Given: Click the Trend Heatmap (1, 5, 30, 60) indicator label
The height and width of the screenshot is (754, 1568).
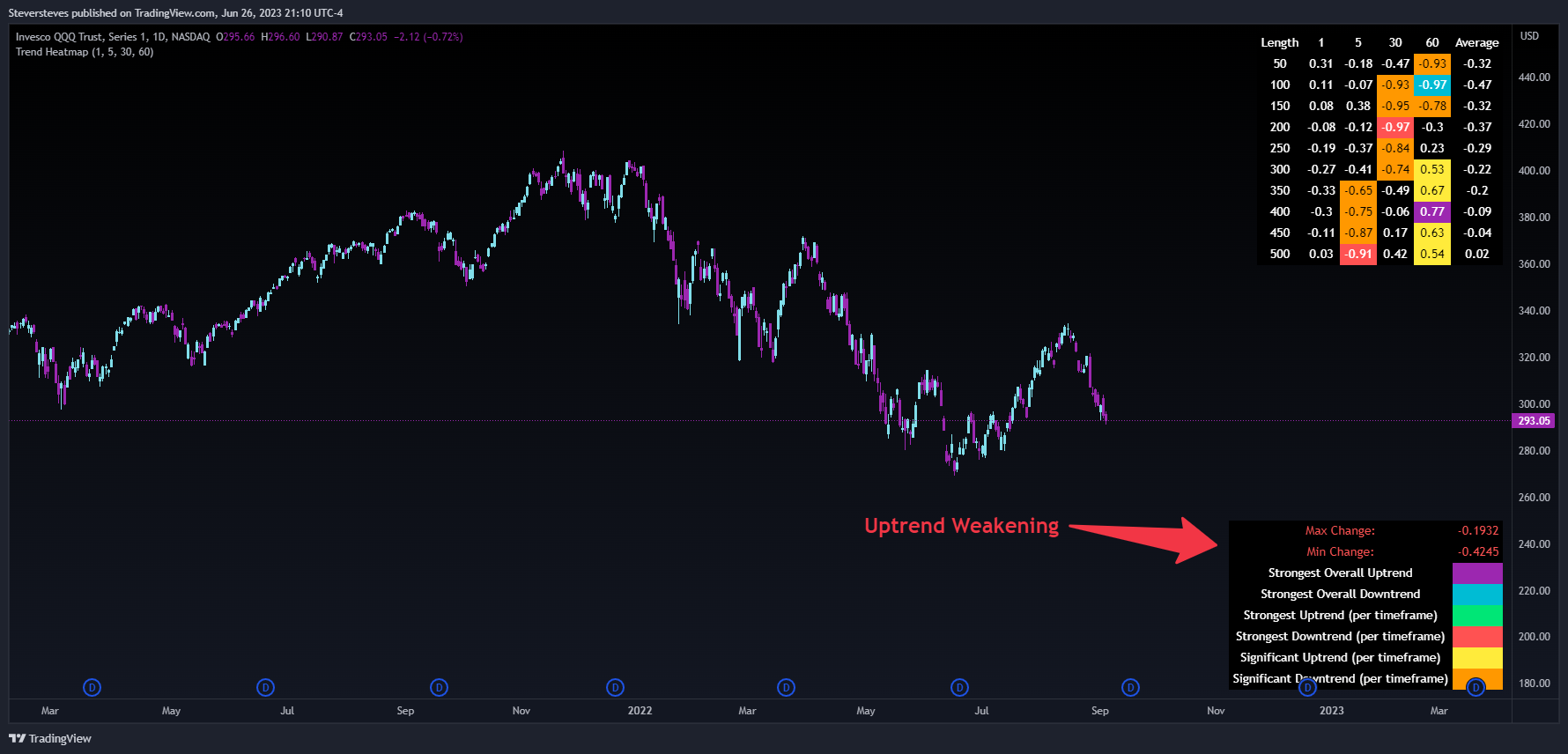Looking at the screenshot, I should click(x=85, y=52).
